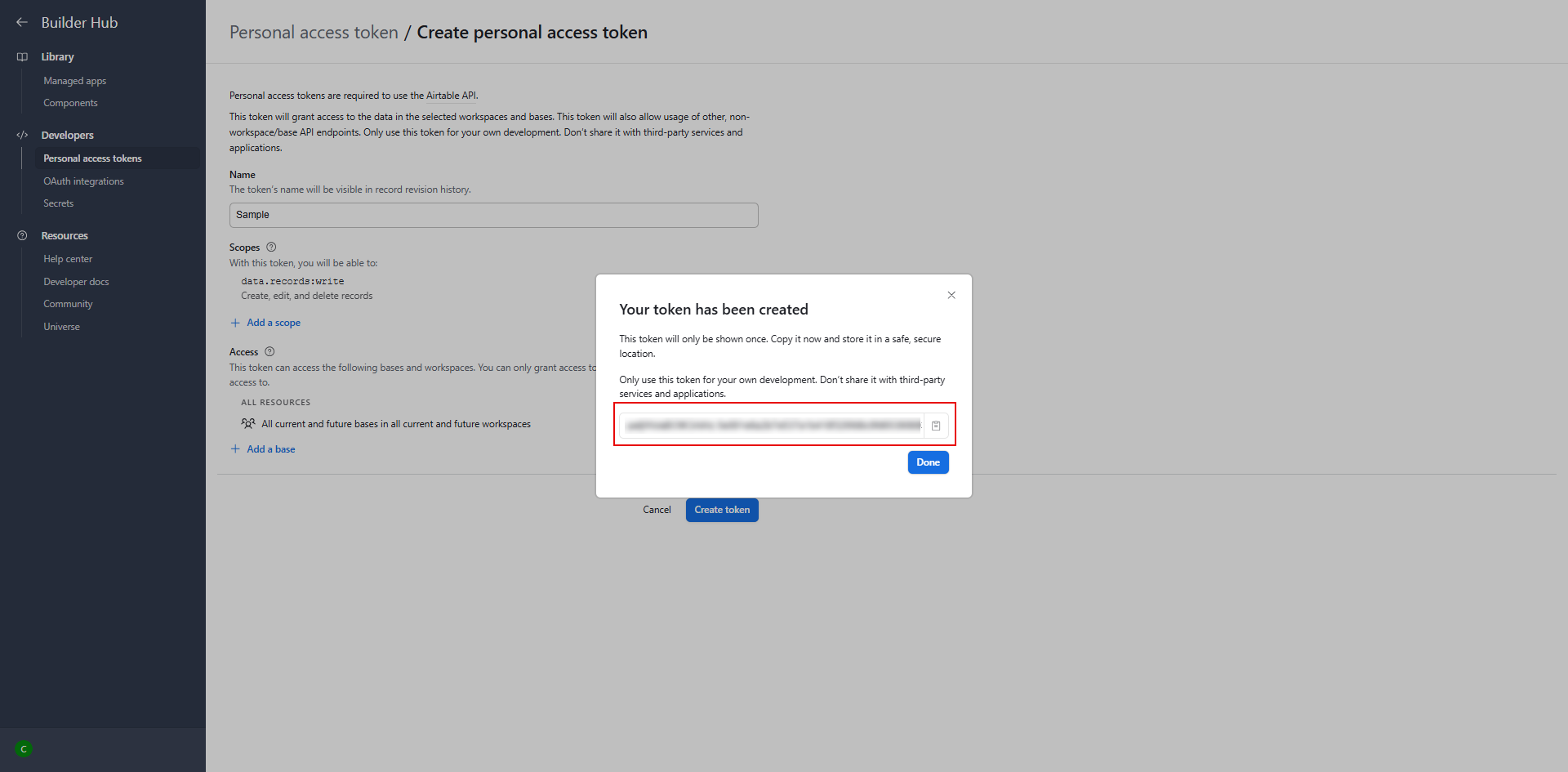Click the plus icon for Add a scope
Viewport: 1568px width, 772px height.
[x=235, y=324]
